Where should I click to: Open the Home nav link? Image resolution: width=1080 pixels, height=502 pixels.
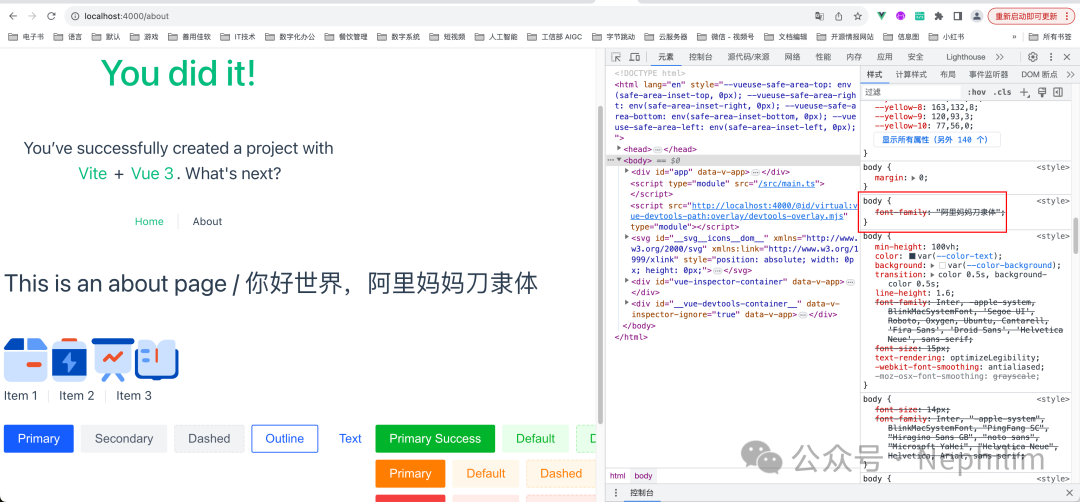pyautogui.click(x=149, y=221)
